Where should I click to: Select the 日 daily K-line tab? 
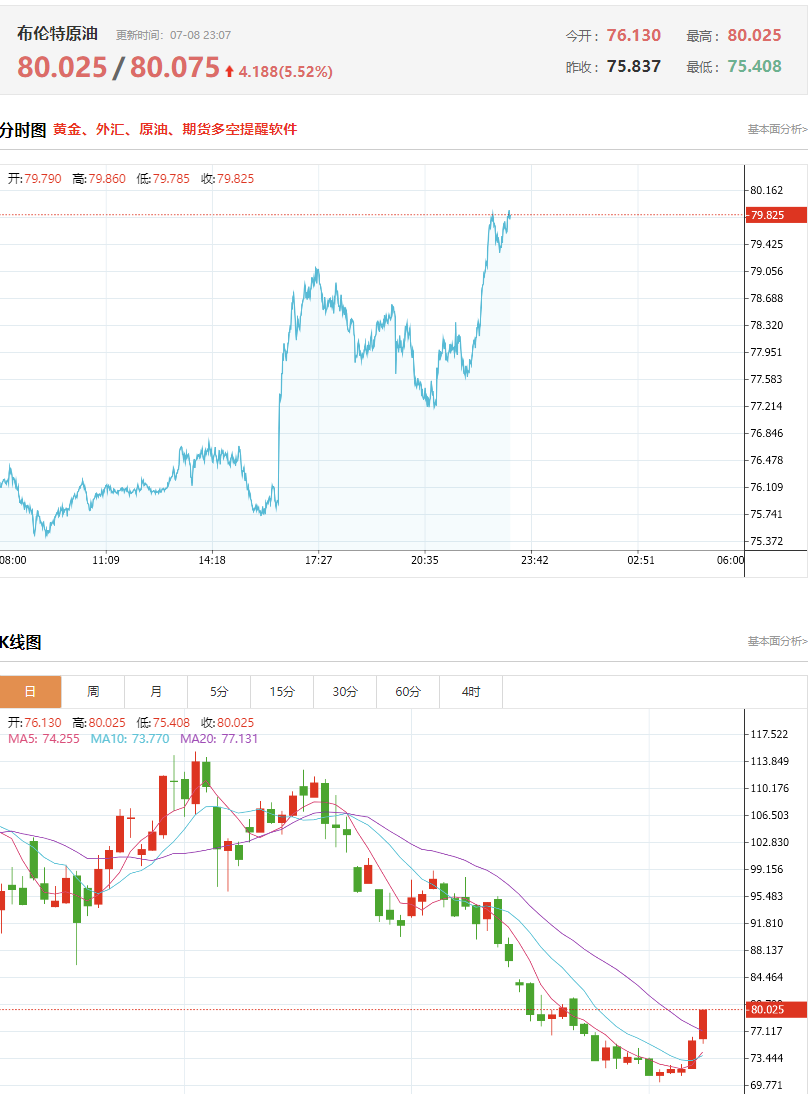coord(31,691)
